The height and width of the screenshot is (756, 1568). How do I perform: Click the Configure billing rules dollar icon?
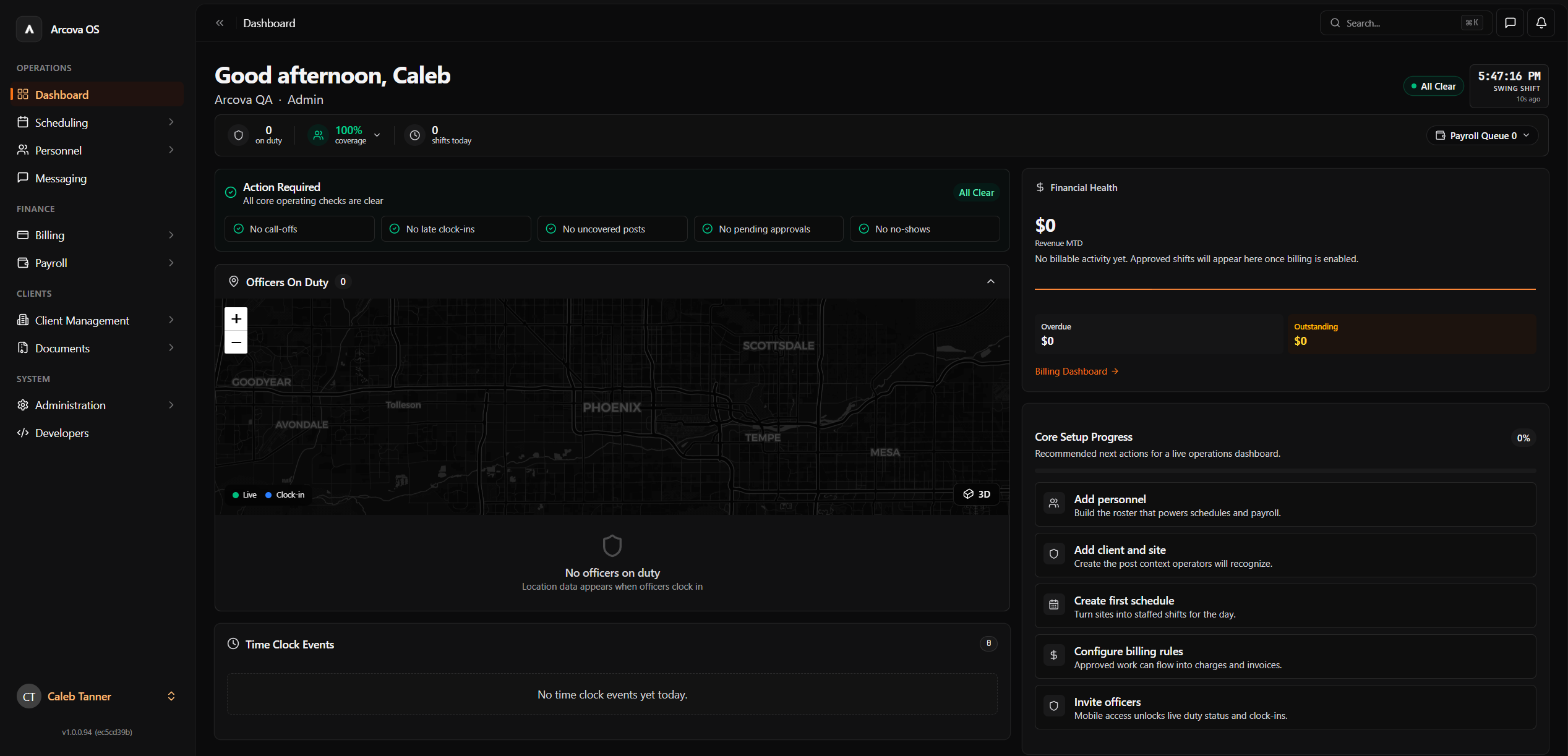(x=1054, y=655)
